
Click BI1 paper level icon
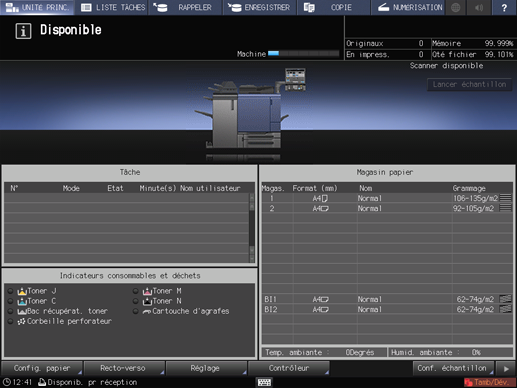[x=505, y=299]
